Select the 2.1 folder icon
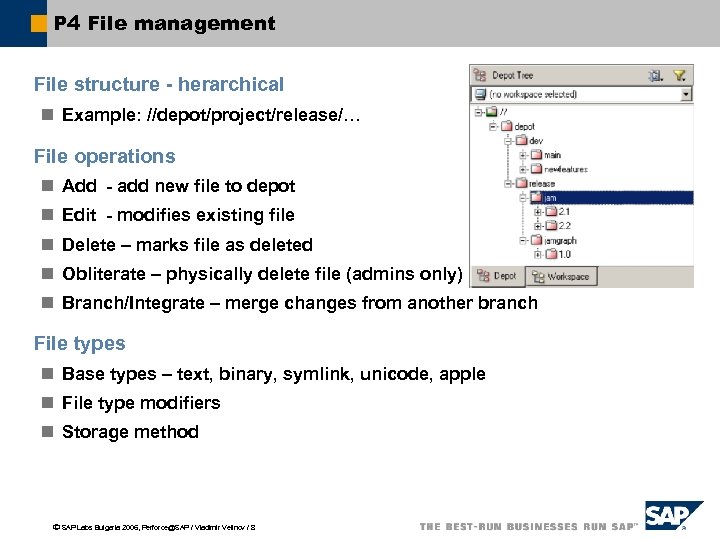This screenshot has width=720, height=540. click(551, 211)
